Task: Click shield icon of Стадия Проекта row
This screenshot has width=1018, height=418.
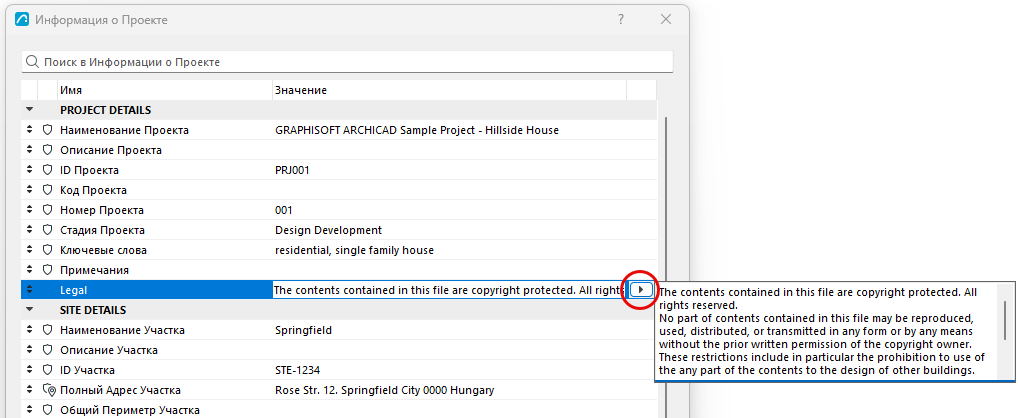Action: click(47, 230)
